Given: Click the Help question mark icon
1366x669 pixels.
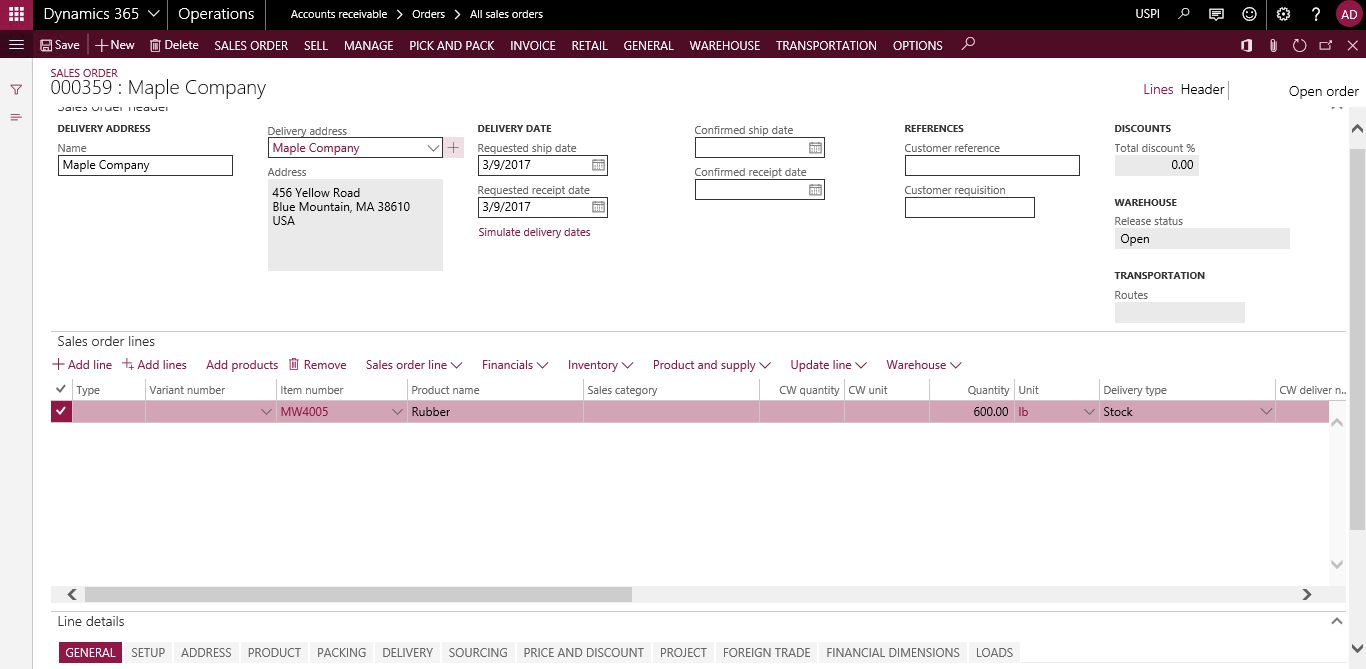Looking at the screenshot, I should [x=1316, y=14].
